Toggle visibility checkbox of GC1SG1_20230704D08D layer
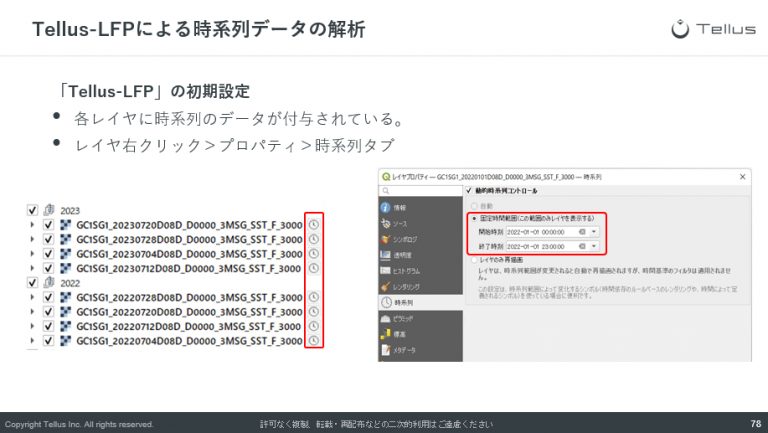The image size is (768, 433). [x=48, y=254]
